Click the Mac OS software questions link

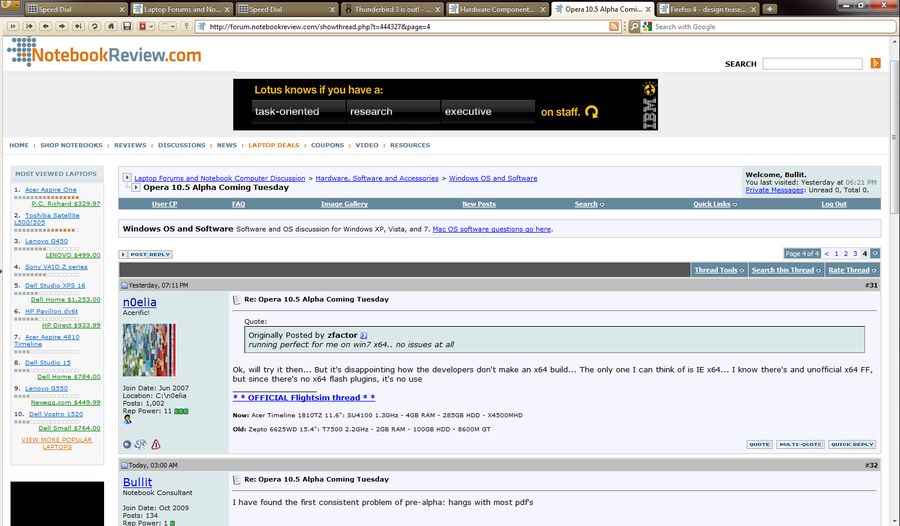pos(492,229)
